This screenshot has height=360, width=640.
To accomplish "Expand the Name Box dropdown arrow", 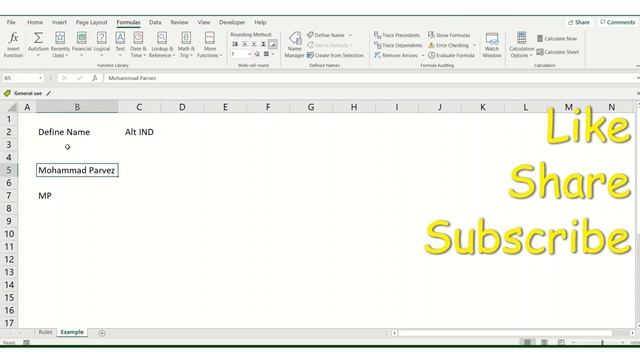I will coord(40,78).
